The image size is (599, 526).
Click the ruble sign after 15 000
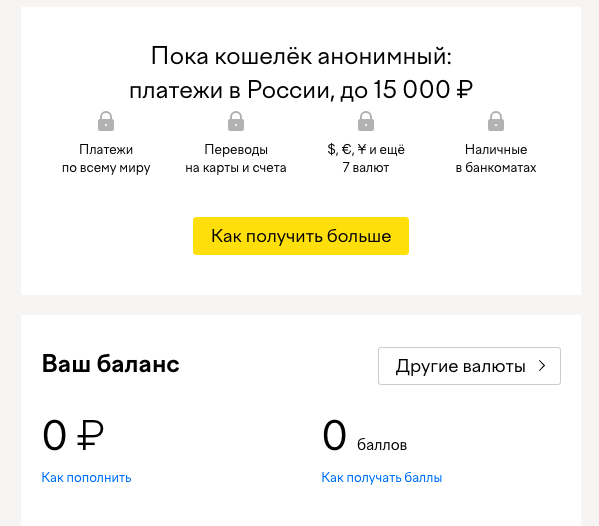point(465,90)
